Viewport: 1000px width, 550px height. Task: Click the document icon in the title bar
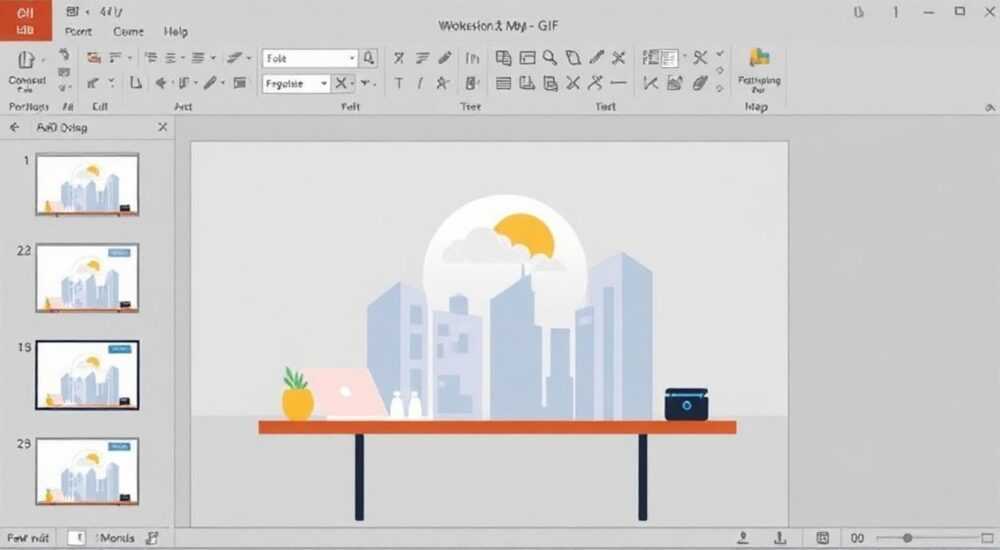coord(73,11)
